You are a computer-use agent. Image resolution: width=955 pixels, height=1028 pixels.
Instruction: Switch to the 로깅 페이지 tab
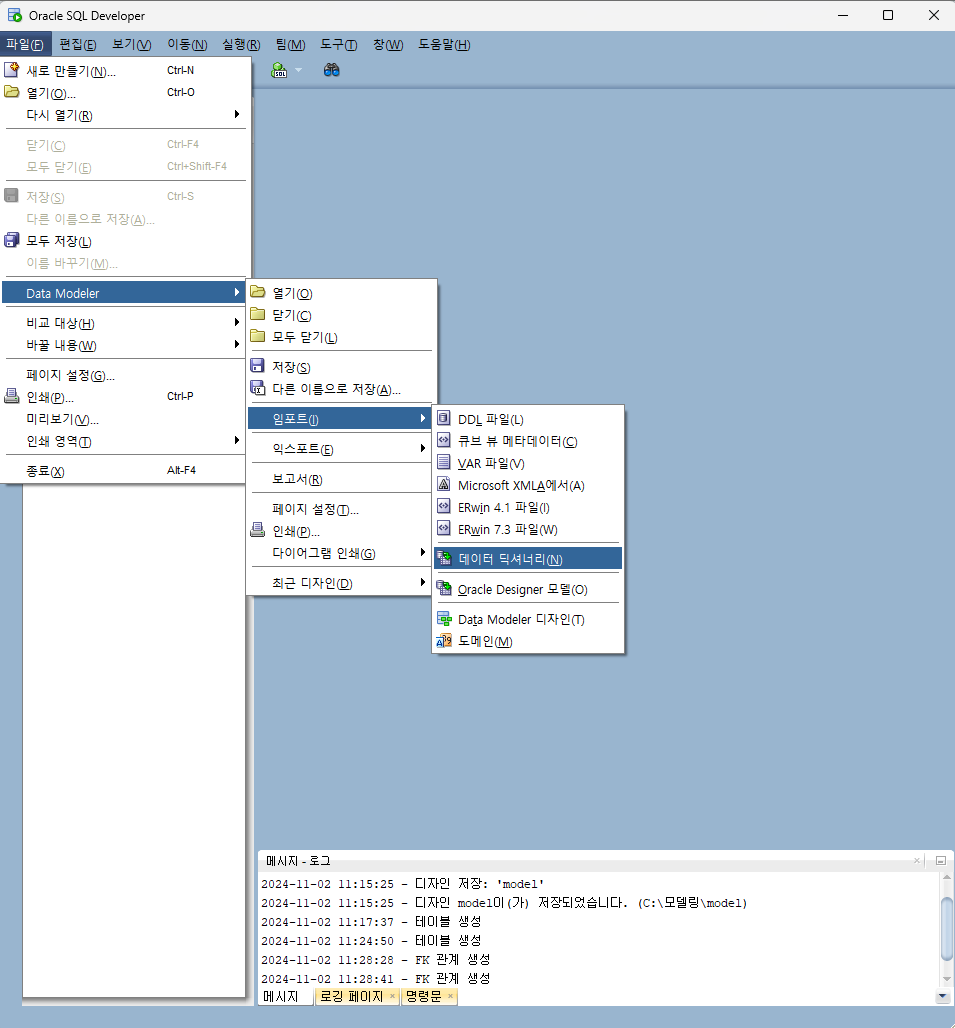351,997
